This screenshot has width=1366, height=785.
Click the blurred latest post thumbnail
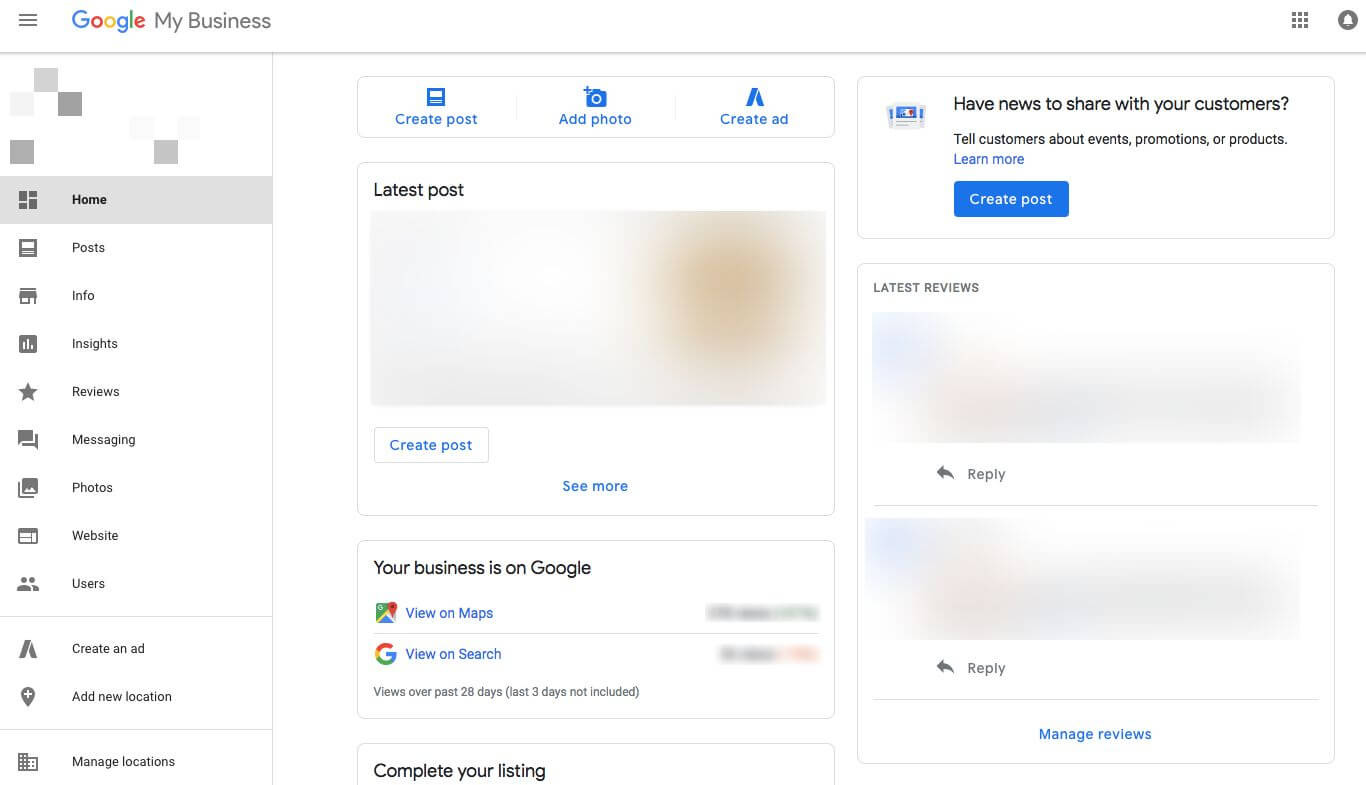point(597,308)
